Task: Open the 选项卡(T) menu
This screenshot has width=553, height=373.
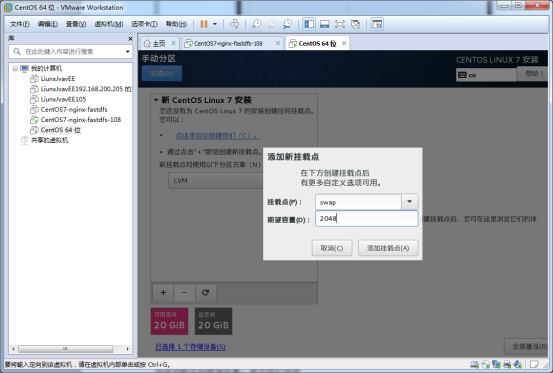Action: click(144, 24)
